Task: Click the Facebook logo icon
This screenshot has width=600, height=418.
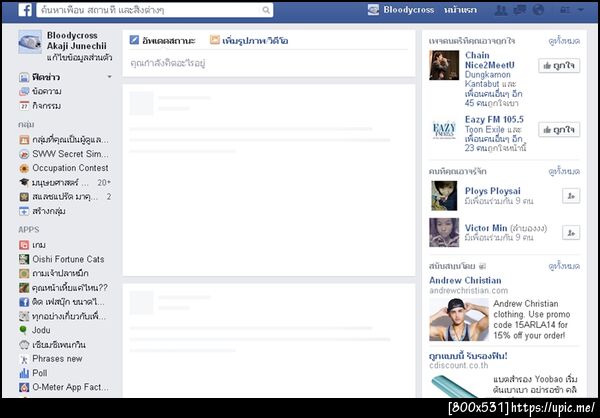Action: [25, 10]
